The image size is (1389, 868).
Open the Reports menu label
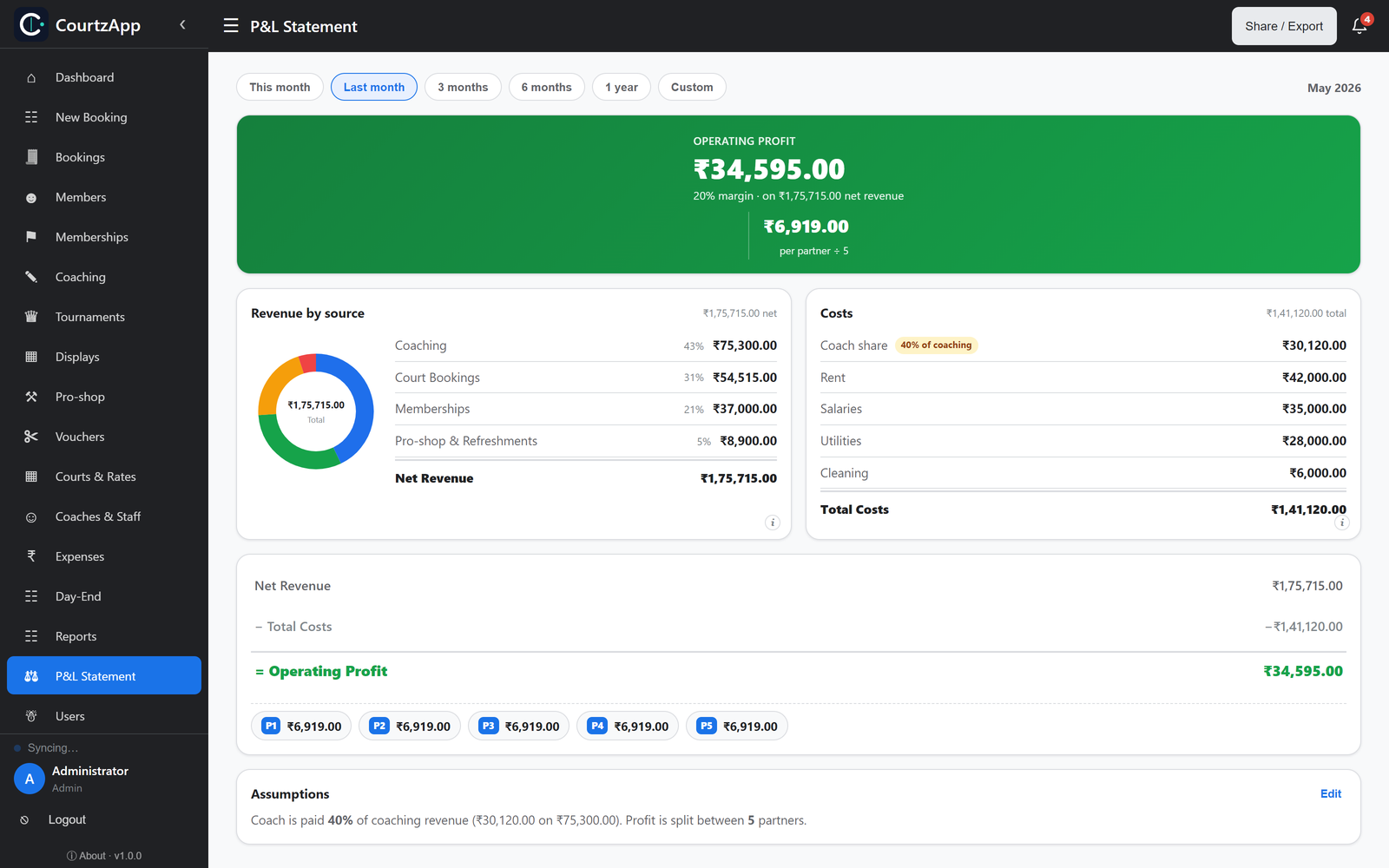tap(76, 636)
